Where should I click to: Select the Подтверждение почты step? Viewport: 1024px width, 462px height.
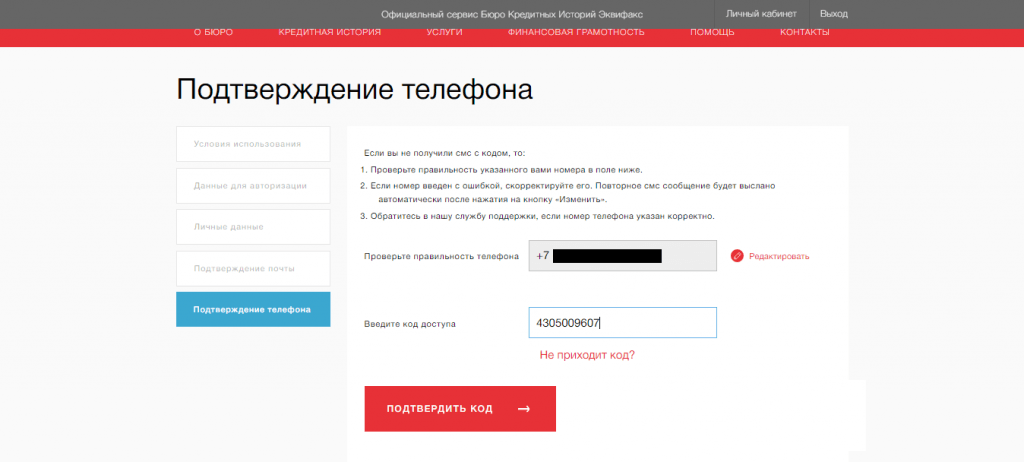253,268
